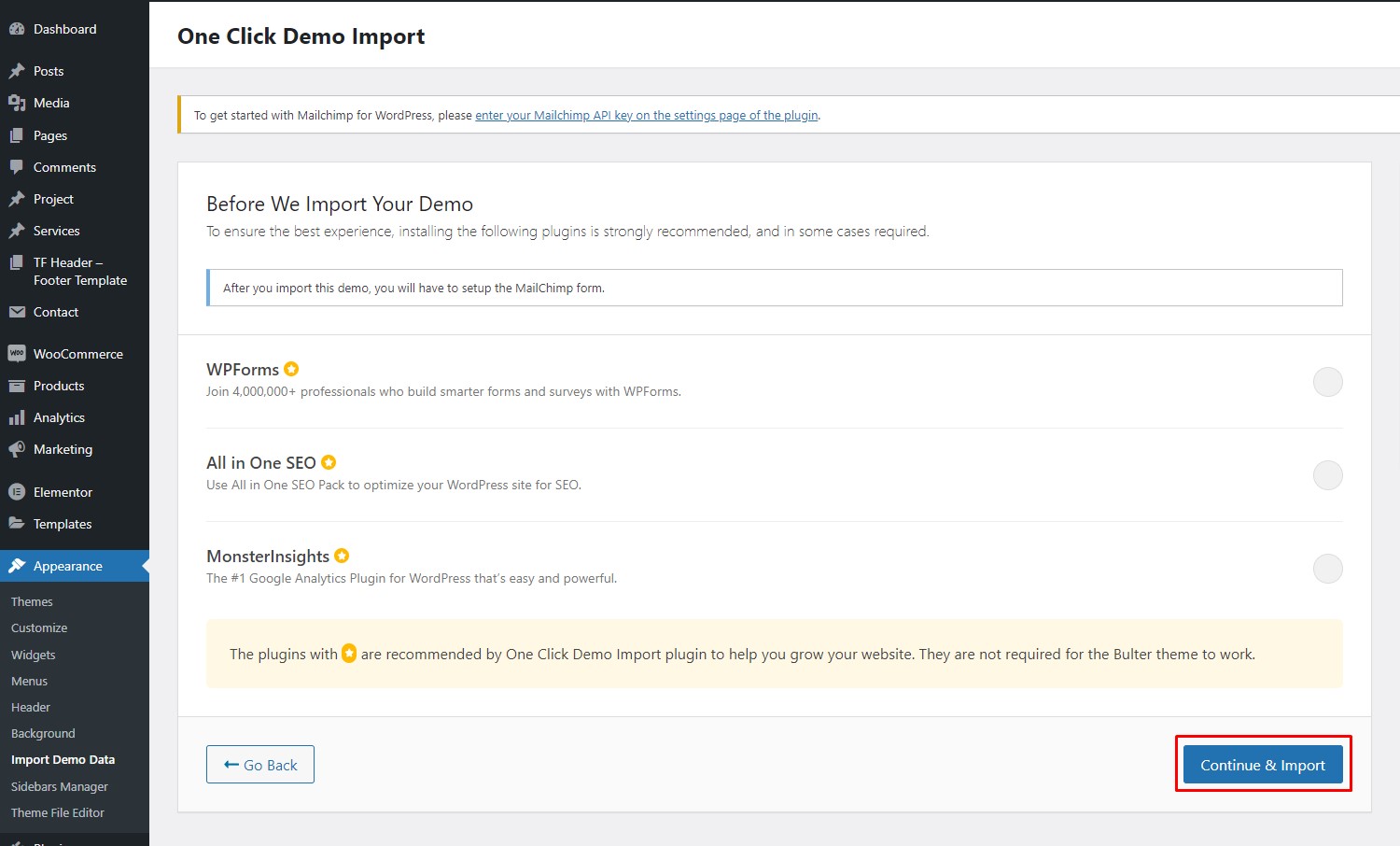Screen dimensions: 1400x846
Task: Click the Pages document icon
Action: pyautogui.click(x=17, y=135)
